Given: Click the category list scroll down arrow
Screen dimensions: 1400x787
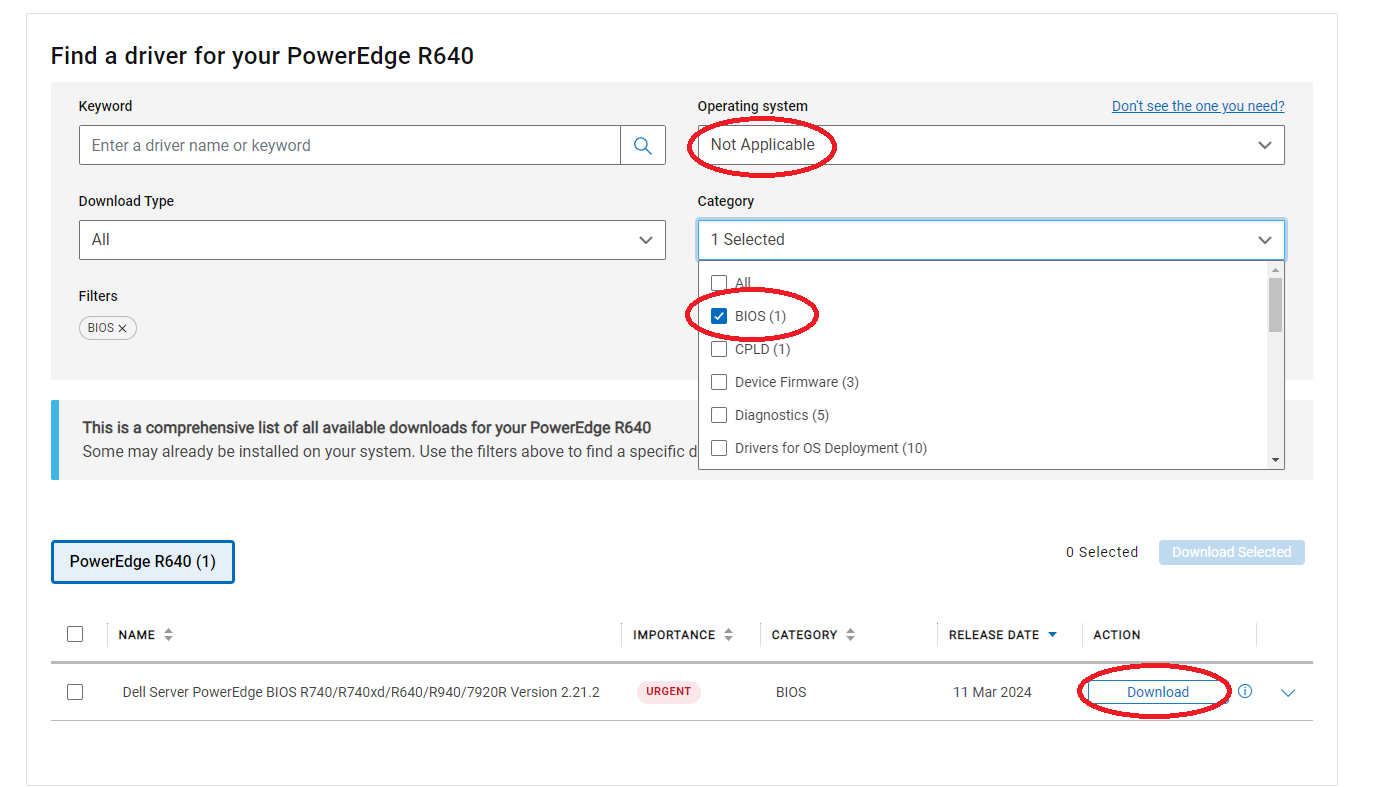Looking at the screenshot, I should tap(1275, 460).
